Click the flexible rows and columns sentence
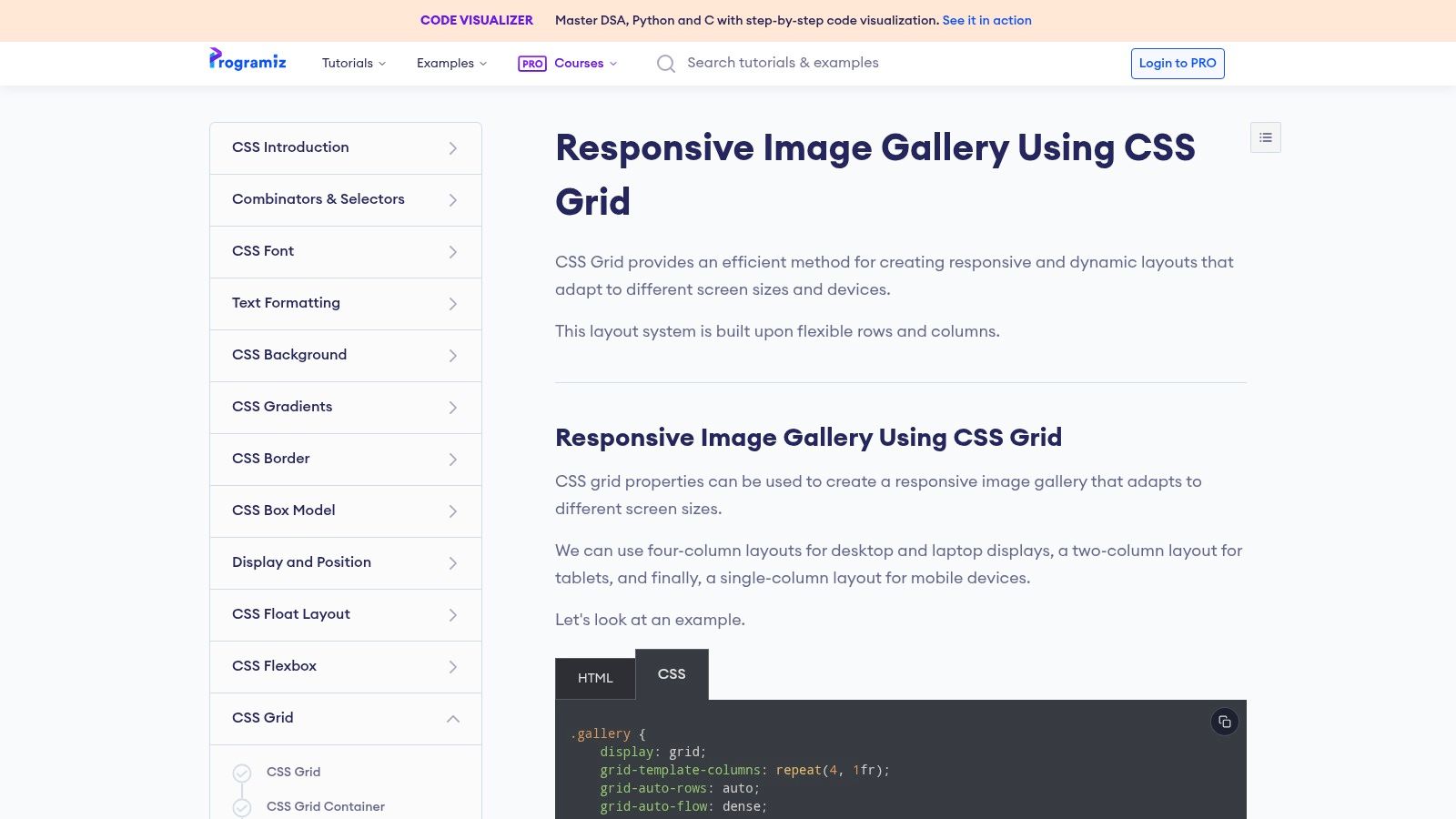Screen dimensions: 1456x819 click(777, 331)
